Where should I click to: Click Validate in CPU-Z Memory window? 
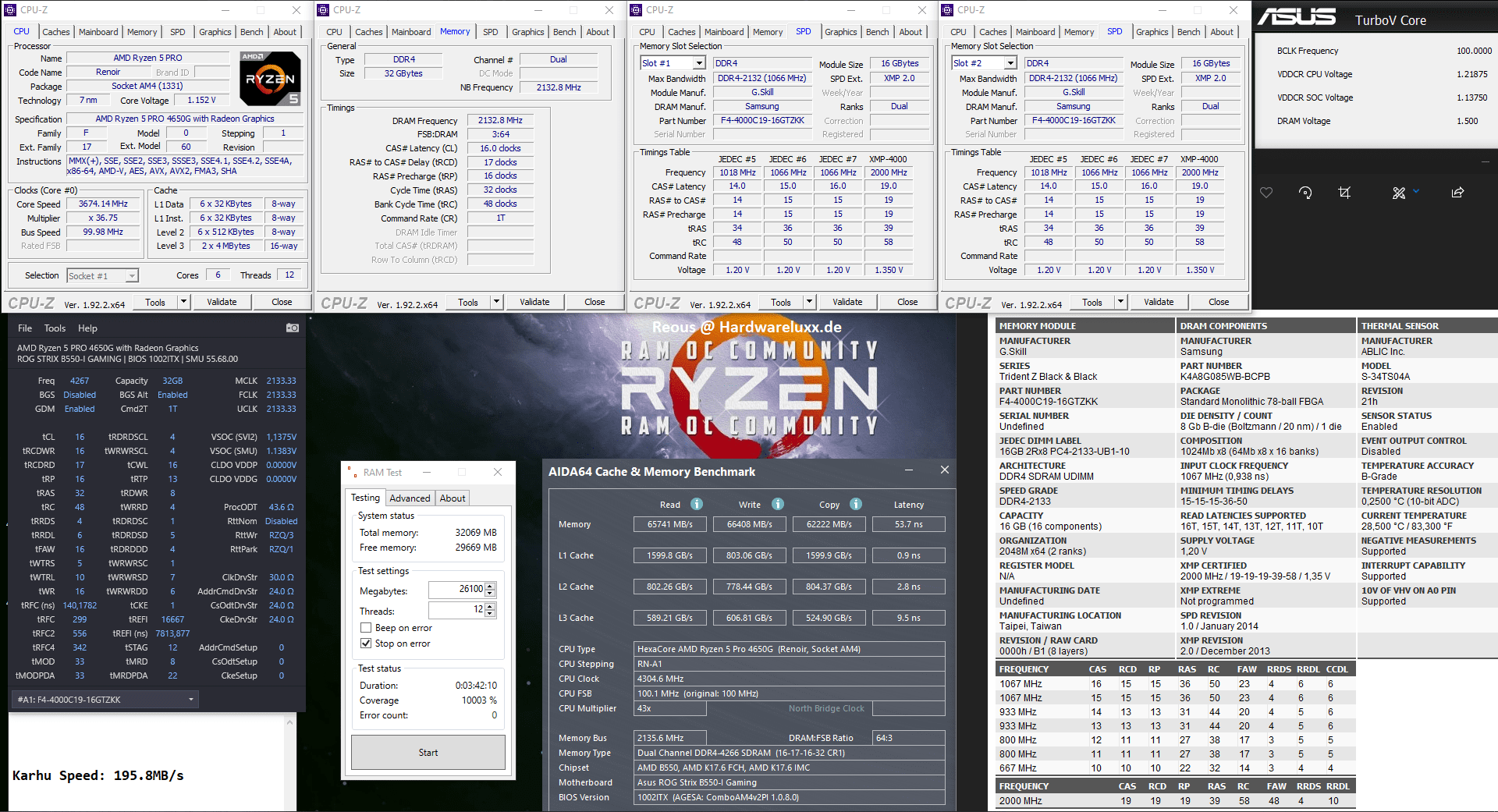534,302
